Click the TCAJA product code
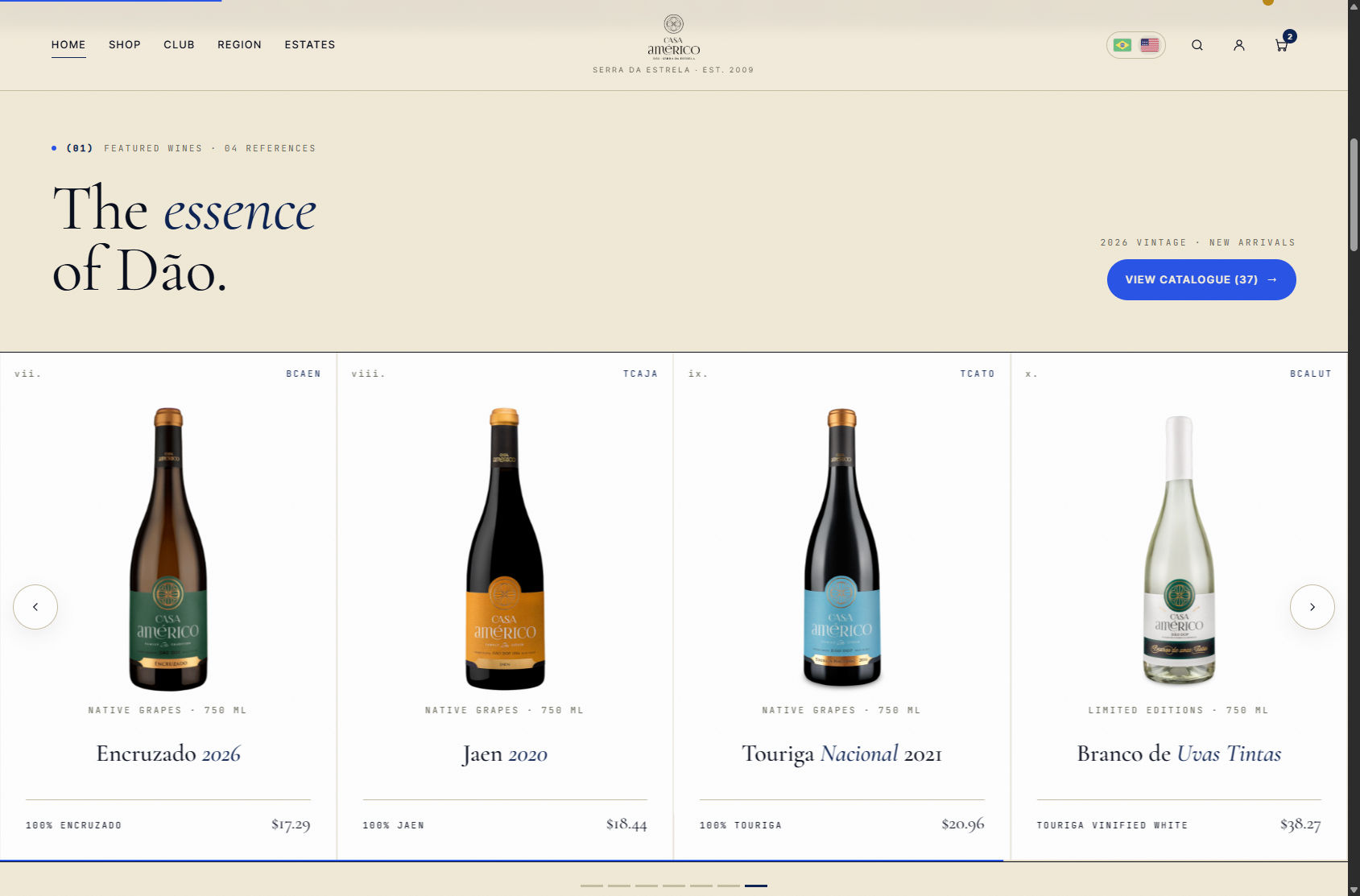The image size is (1360, 896). (x=640, y=374)
